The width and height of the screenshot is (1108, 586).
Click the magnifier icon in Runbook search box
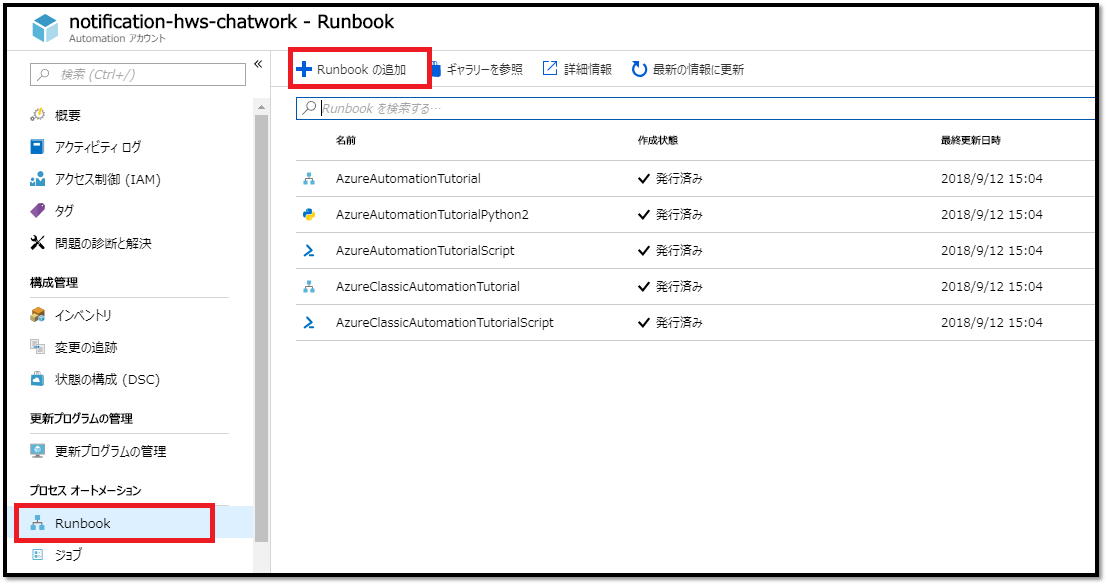(309, 108)
